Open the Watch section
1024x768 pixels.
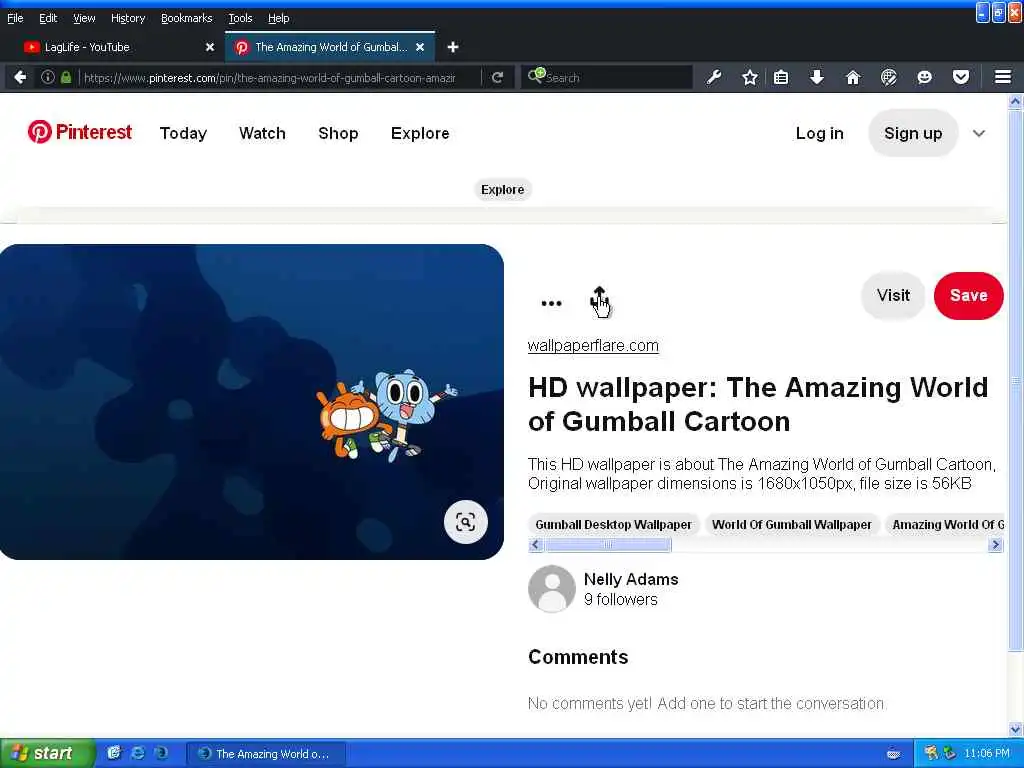(x=262, y=133)
